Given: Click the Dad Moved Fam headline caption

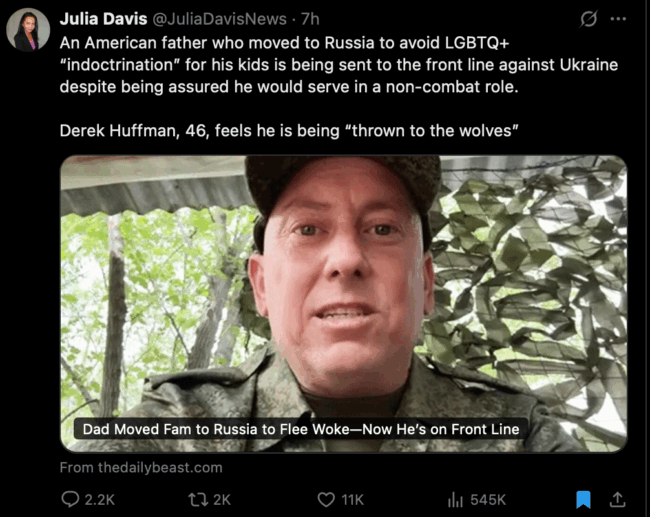Looking at the screenshot, I should [301, 429].
